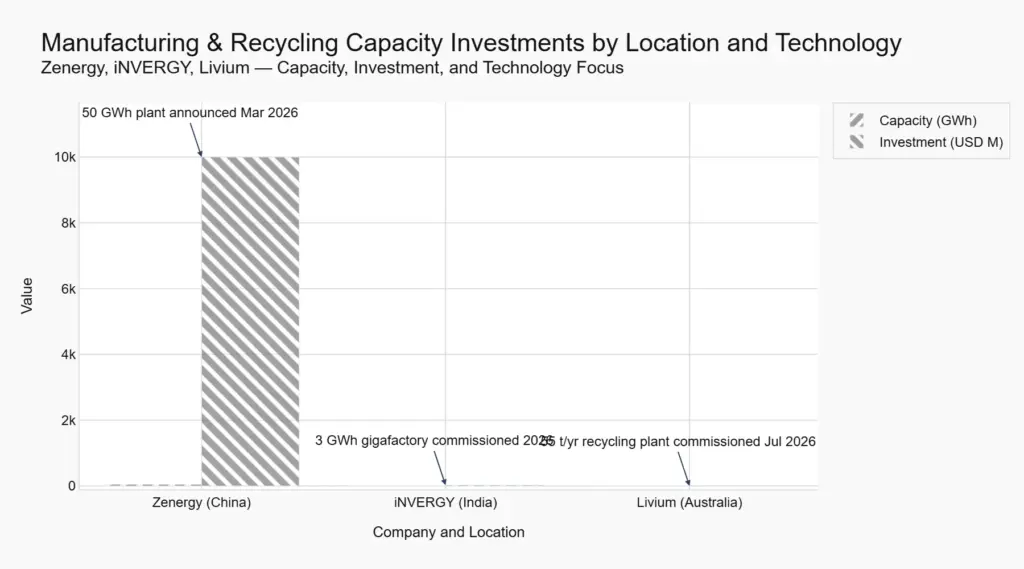Click the Company and Location axis title

point(449,532)
